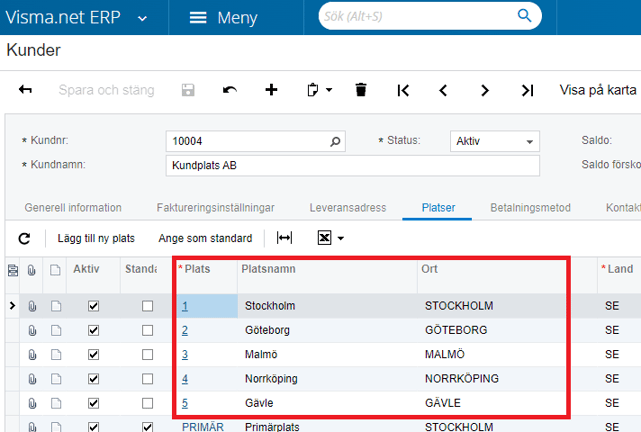Switch to Faktureringsinställningar tab
The width and height of the screenshot is (641, 432).
click(x=215, y=208)
